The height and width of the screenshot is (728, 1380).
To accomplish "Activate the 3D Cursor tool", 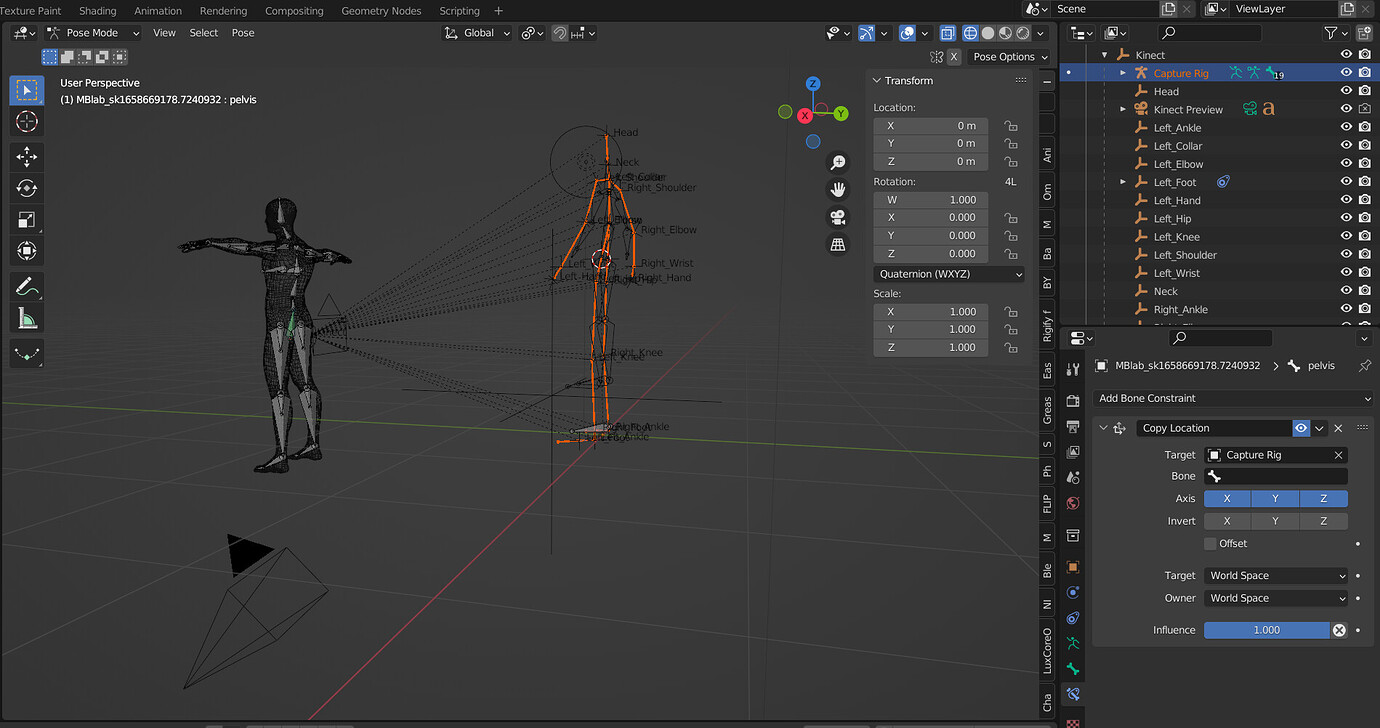I will coord(27,122).
